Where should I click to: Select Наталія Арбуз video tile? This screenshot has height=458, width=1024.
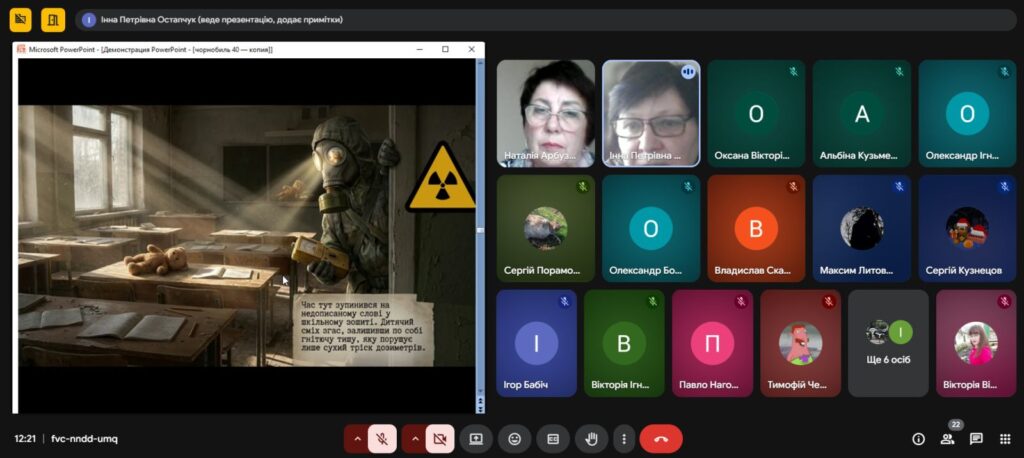pos(545,113)
